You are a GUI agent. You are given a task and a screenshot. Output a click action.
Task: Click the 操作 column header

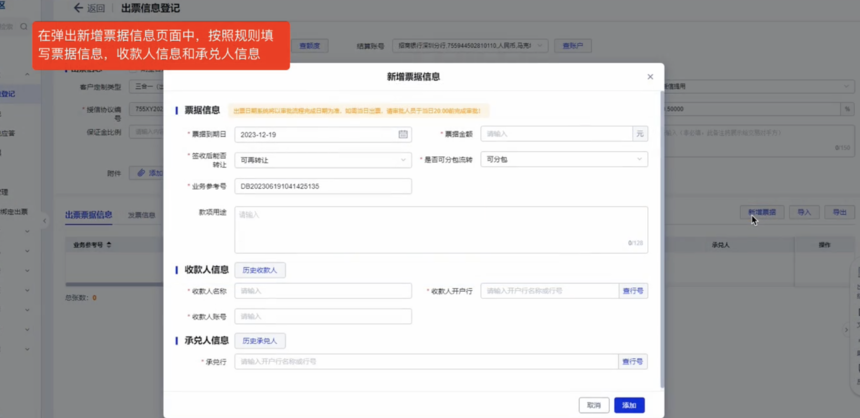(825, 245)
